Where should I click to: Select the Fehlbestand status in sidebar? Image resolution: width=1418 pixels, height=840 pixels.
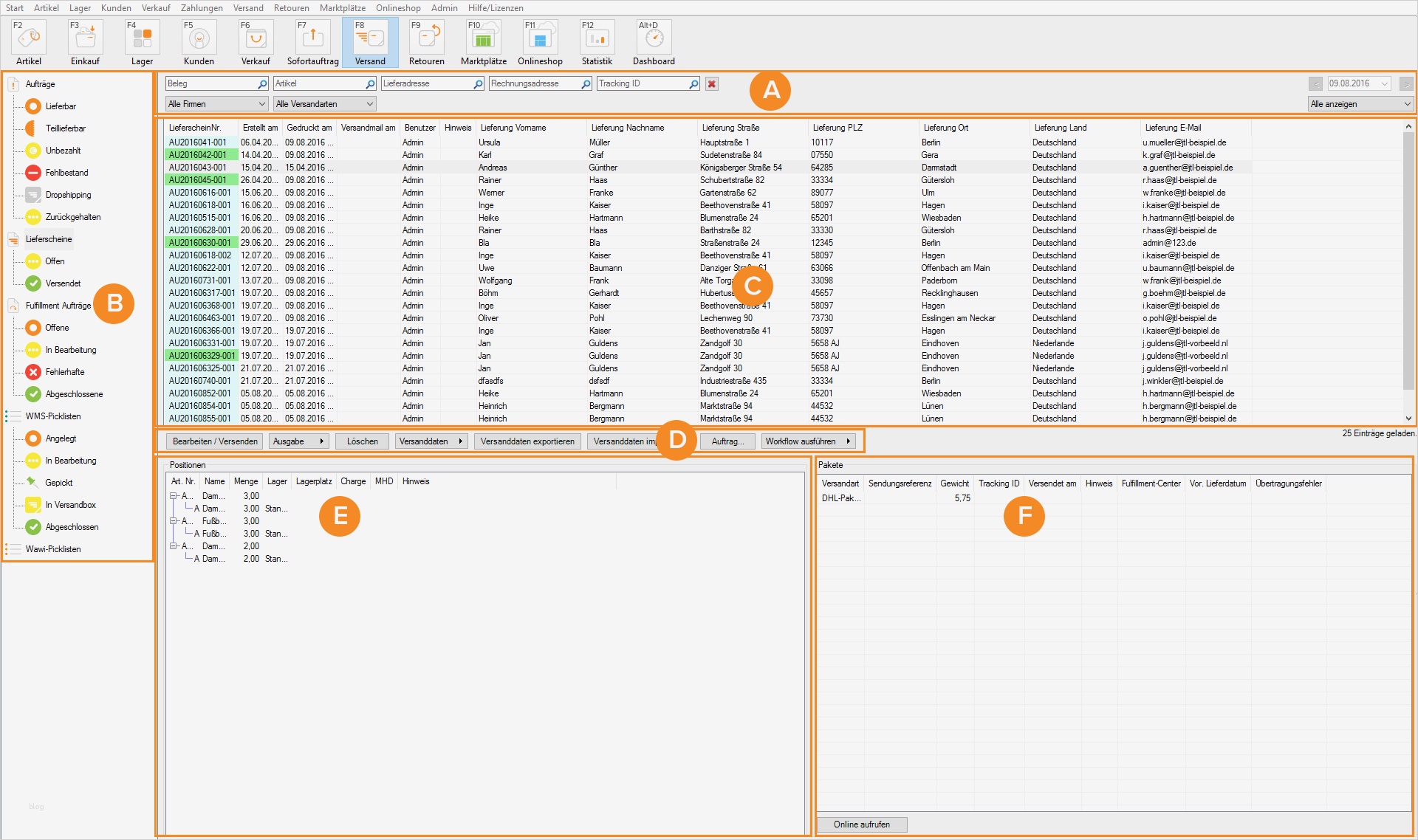tap(66, 173)
